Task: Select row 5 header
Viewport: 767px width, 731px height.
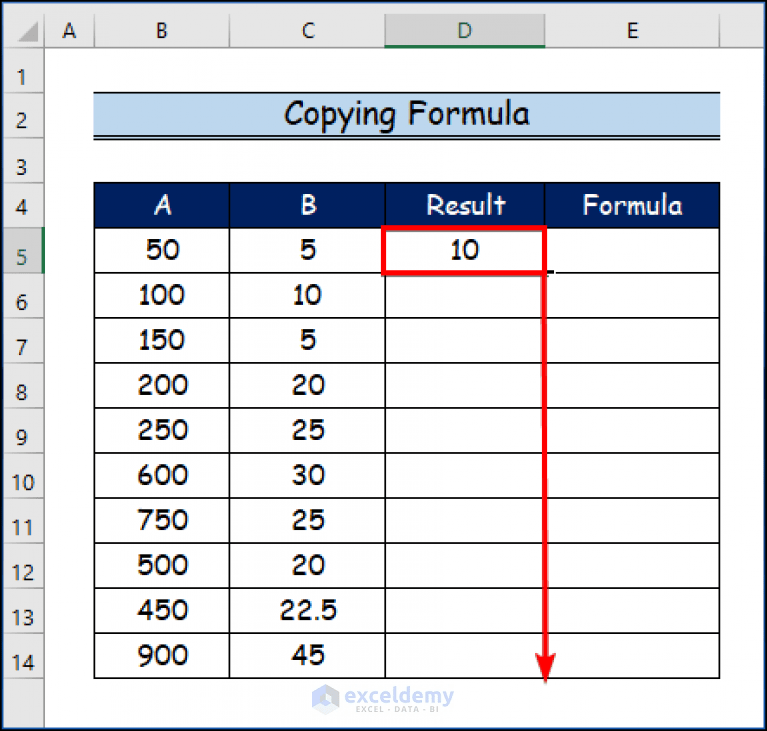Action: (x=23, y=251)
